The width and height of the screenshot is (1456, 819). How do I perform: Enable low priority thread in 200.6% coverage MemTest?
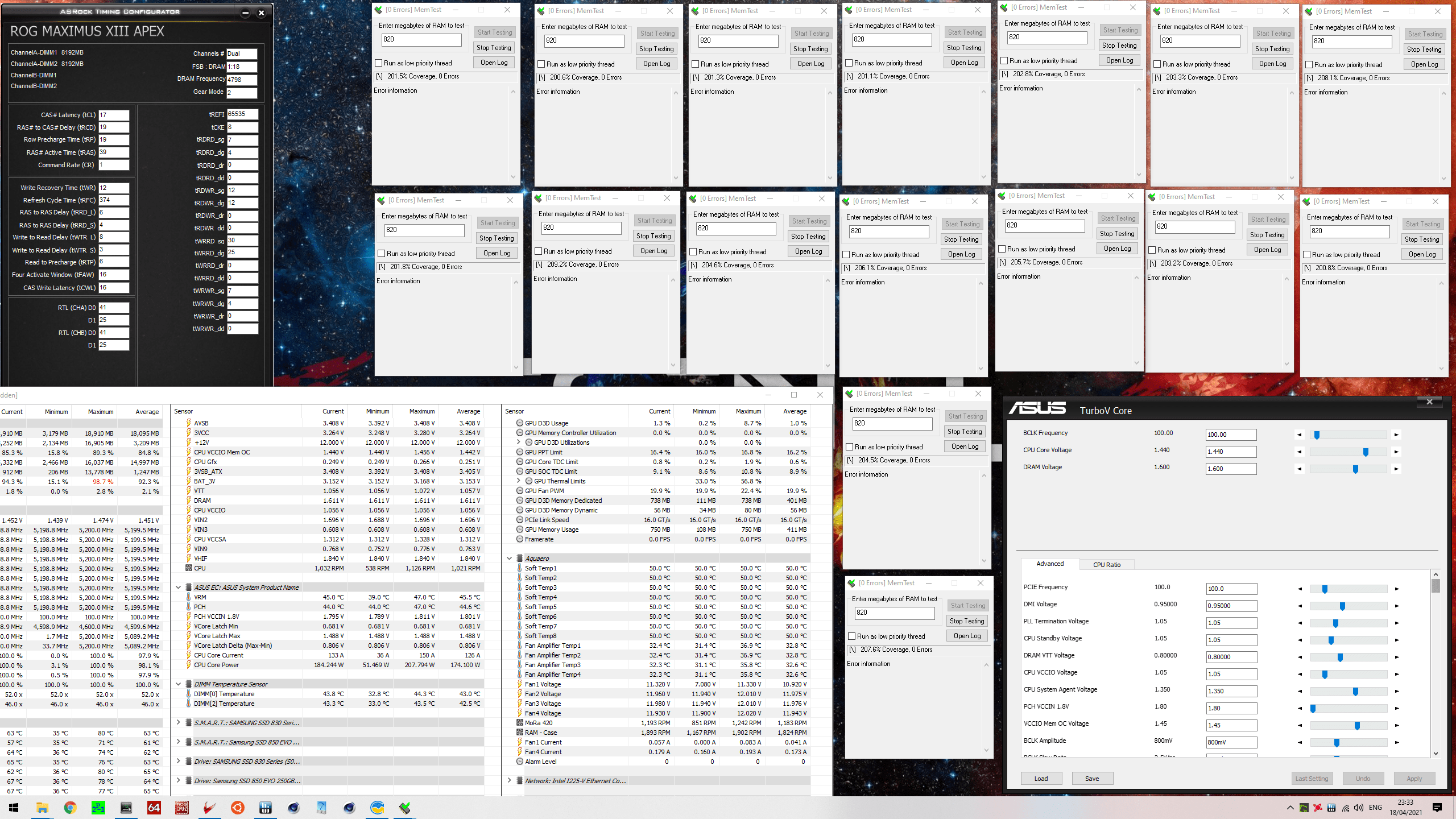pyautogui.click(x=541, y=64)
